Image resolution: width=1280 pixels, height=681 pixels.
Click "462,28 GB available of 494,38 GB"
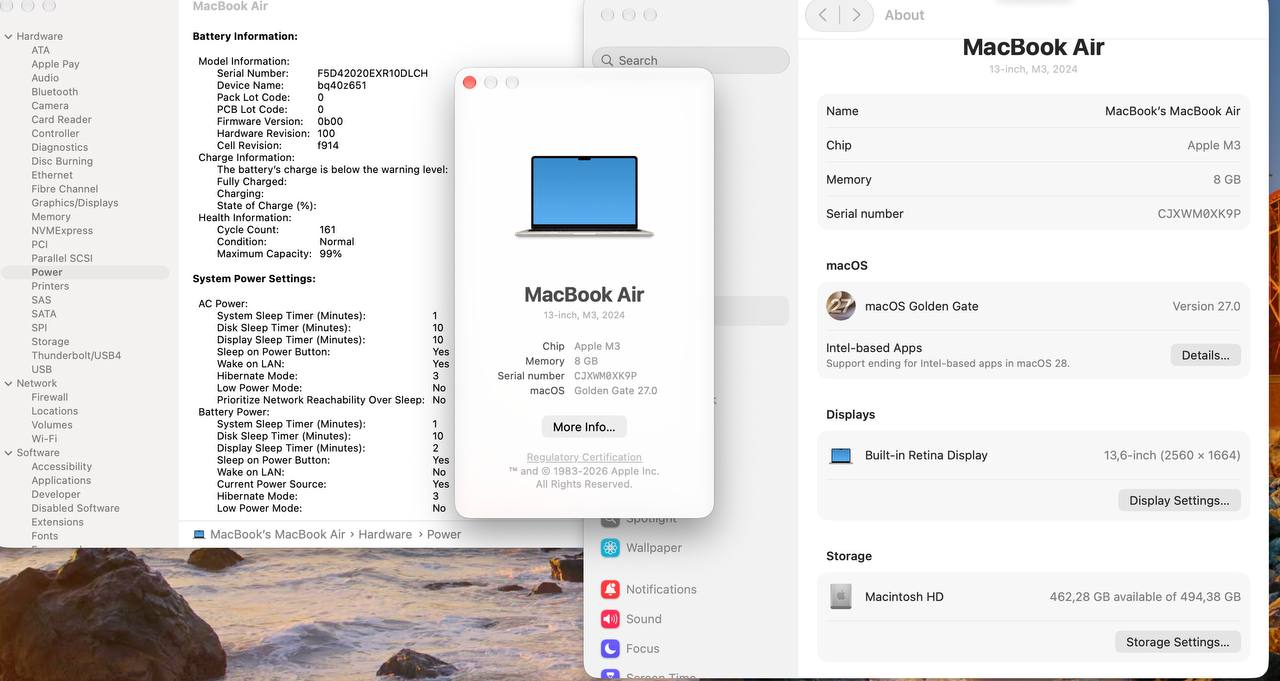tap(1145, 597)
